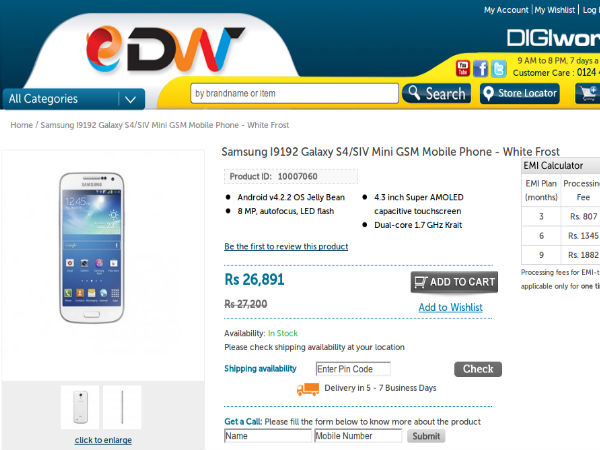600x450 pixels.
Task: Expand the All Categories dropdown
Action: [74, 99]
